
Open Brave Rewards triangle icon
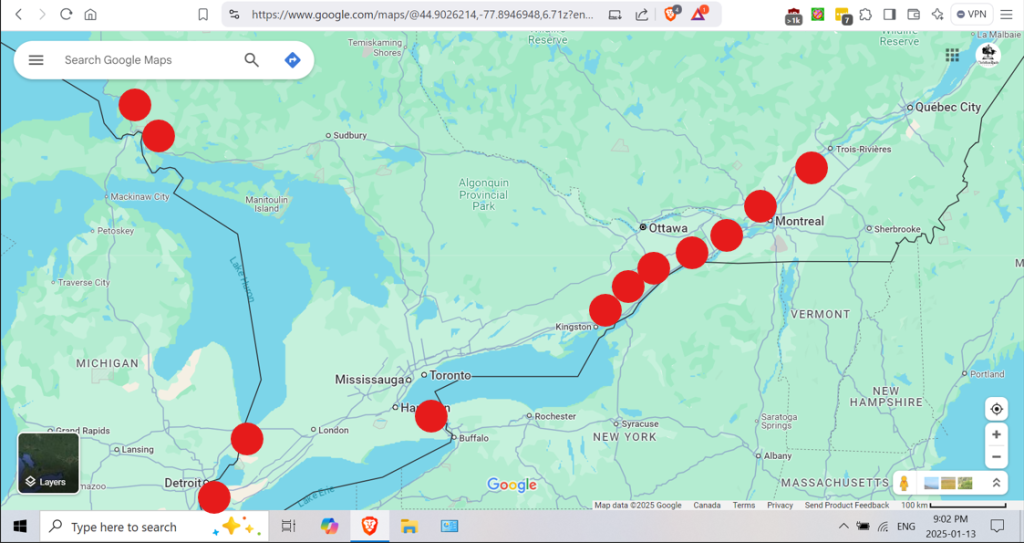click(699, 13)
